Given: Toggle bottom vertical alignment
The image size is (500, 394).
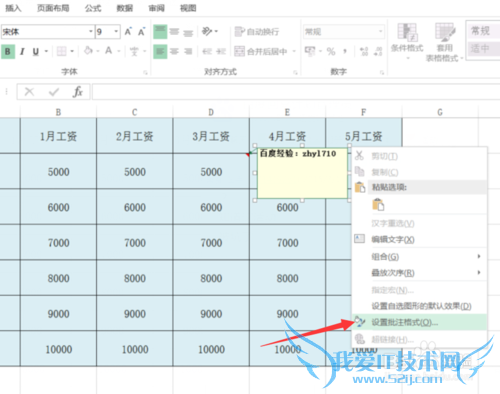Looking at the screenshot, I should coord(188,32).
